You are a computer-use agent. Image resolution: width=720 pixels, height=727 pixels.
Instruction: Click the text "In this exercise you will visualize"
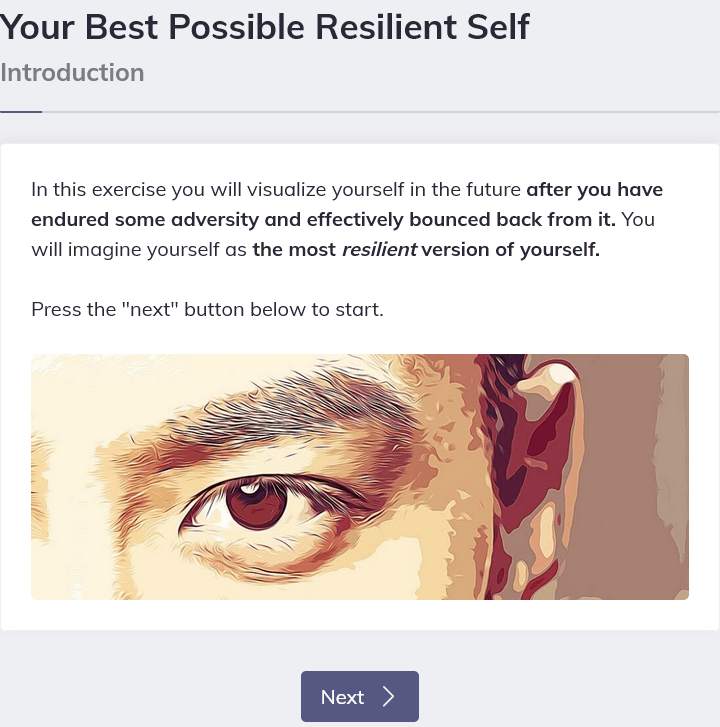pyautogui.click(x=172, y=189)
